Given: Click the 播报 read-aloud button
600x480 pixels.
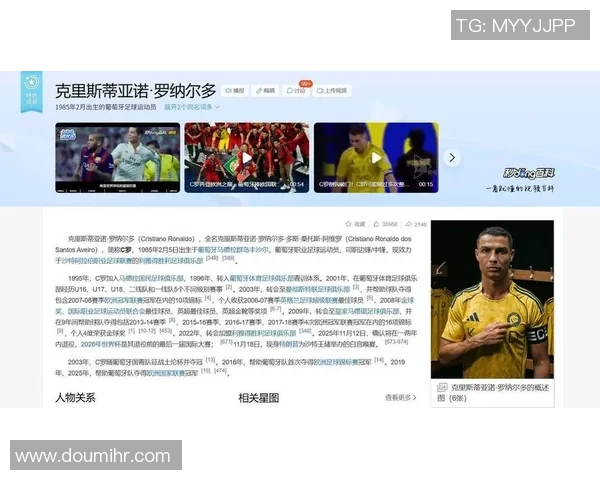Looking at the screenshot, I should (235, 91).
